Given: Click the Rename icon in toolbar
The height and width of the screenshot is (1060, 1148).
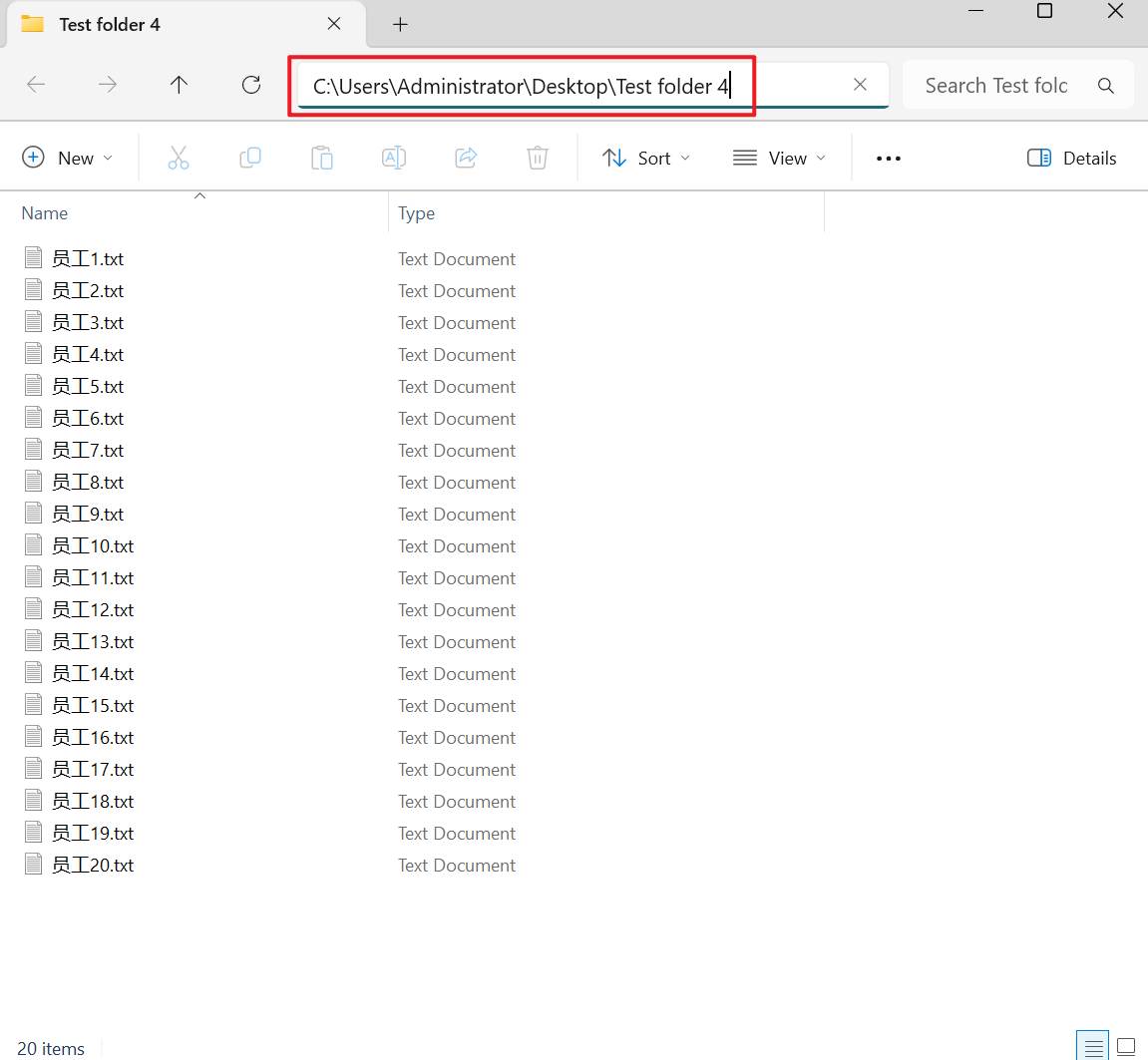Looking at the screenshot, I should 394,158.
